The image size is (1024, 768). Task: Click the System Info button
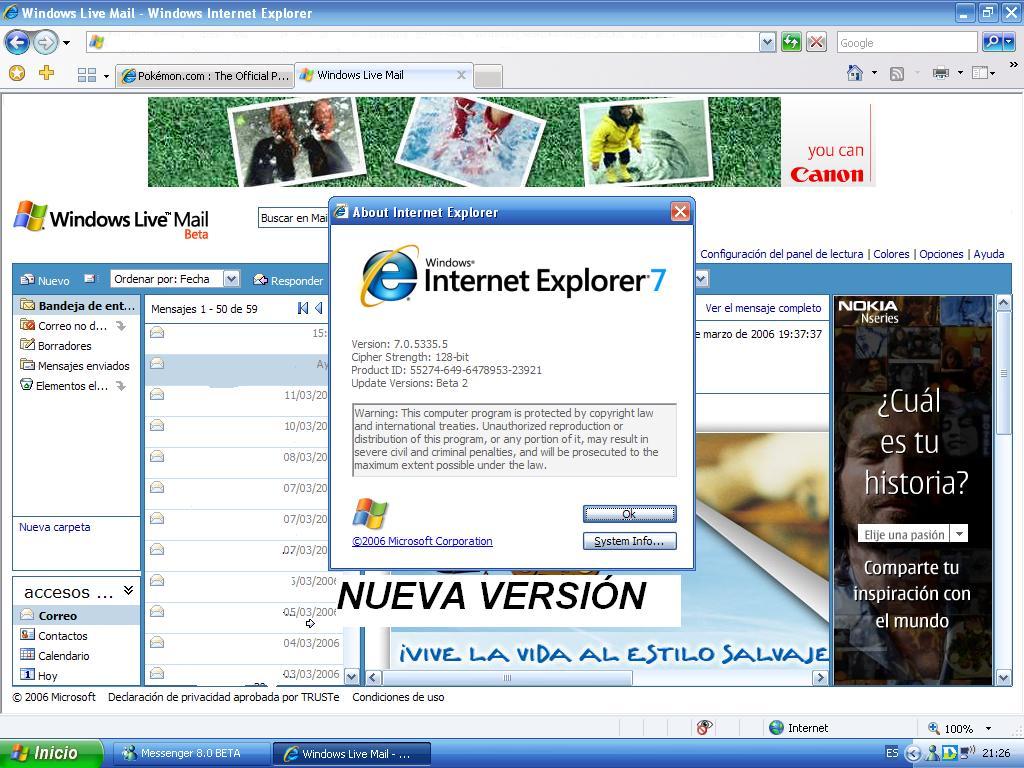click(x=629, y=541)
